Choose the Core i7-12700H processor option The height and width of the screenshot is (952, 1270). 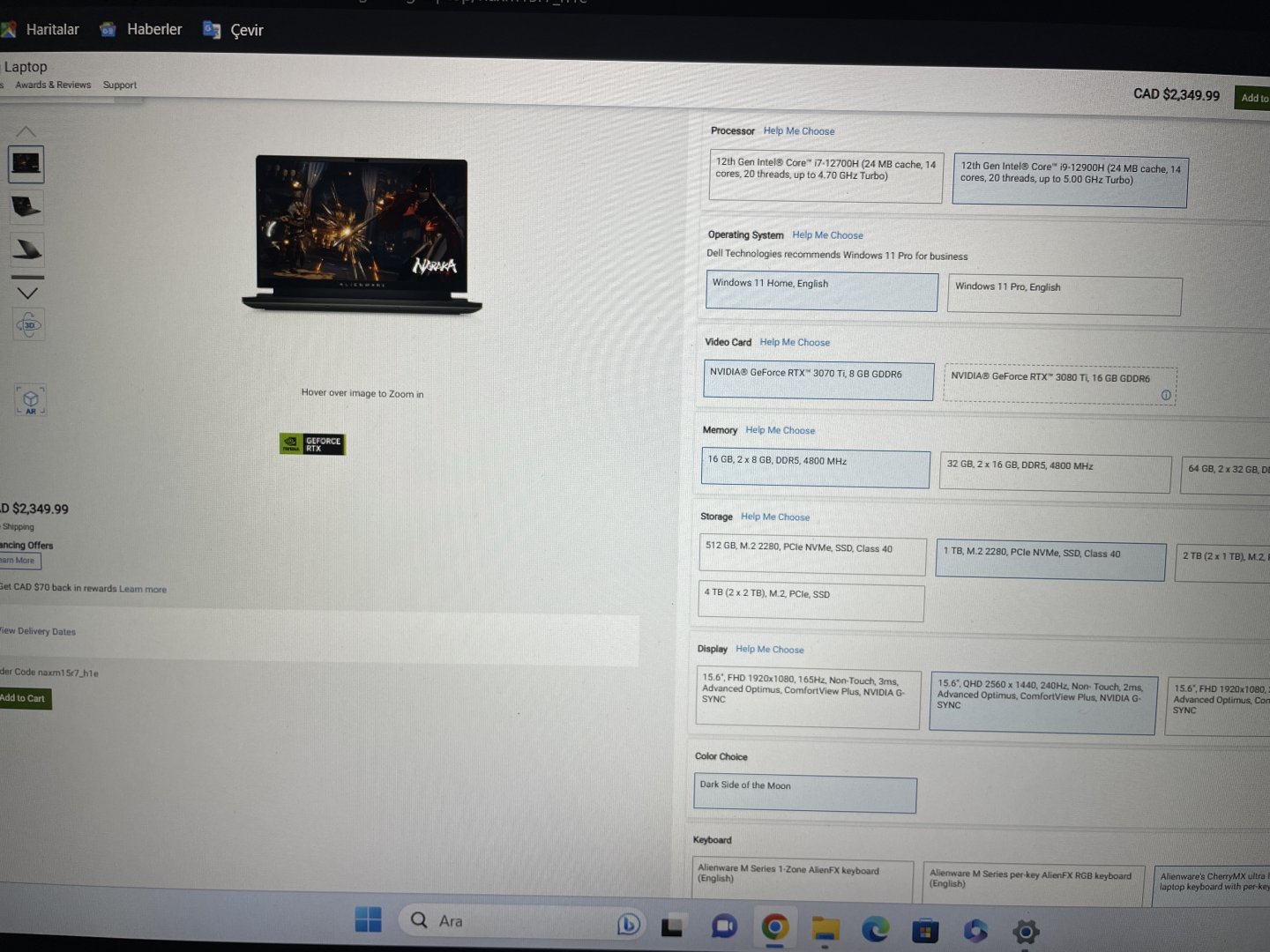point(825,176)
